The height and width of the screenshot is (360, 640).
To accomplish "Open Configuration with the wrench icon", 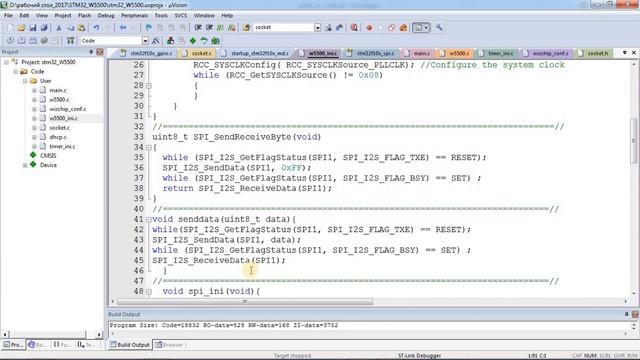I will (439, 28).
